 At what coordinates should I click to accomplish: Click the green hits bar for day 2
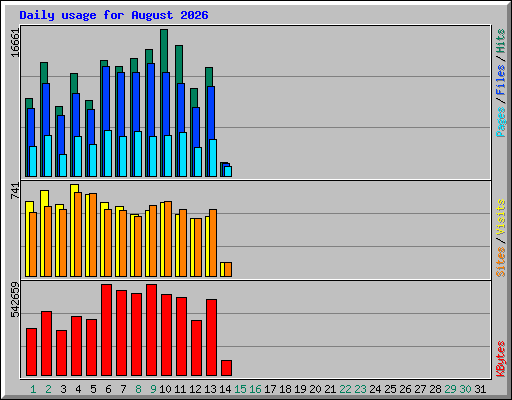[44, 72]
